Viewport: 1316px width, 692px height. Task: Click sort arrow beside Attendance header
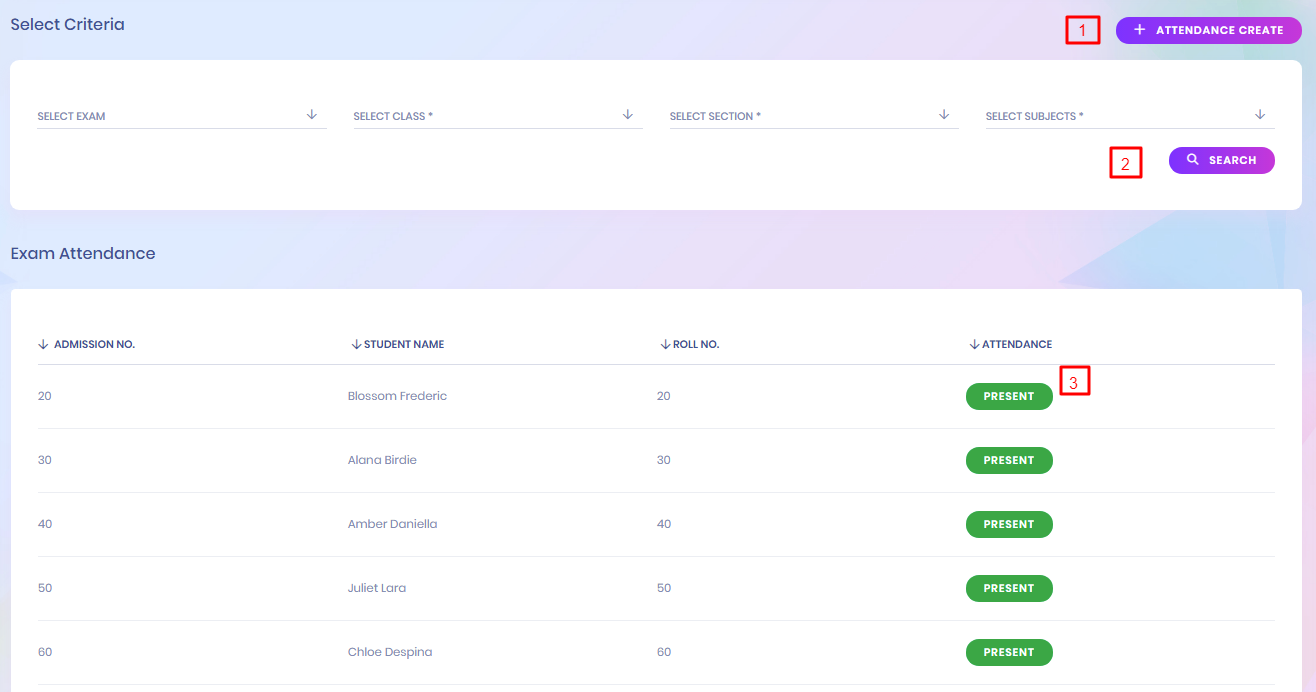(974, 344)
